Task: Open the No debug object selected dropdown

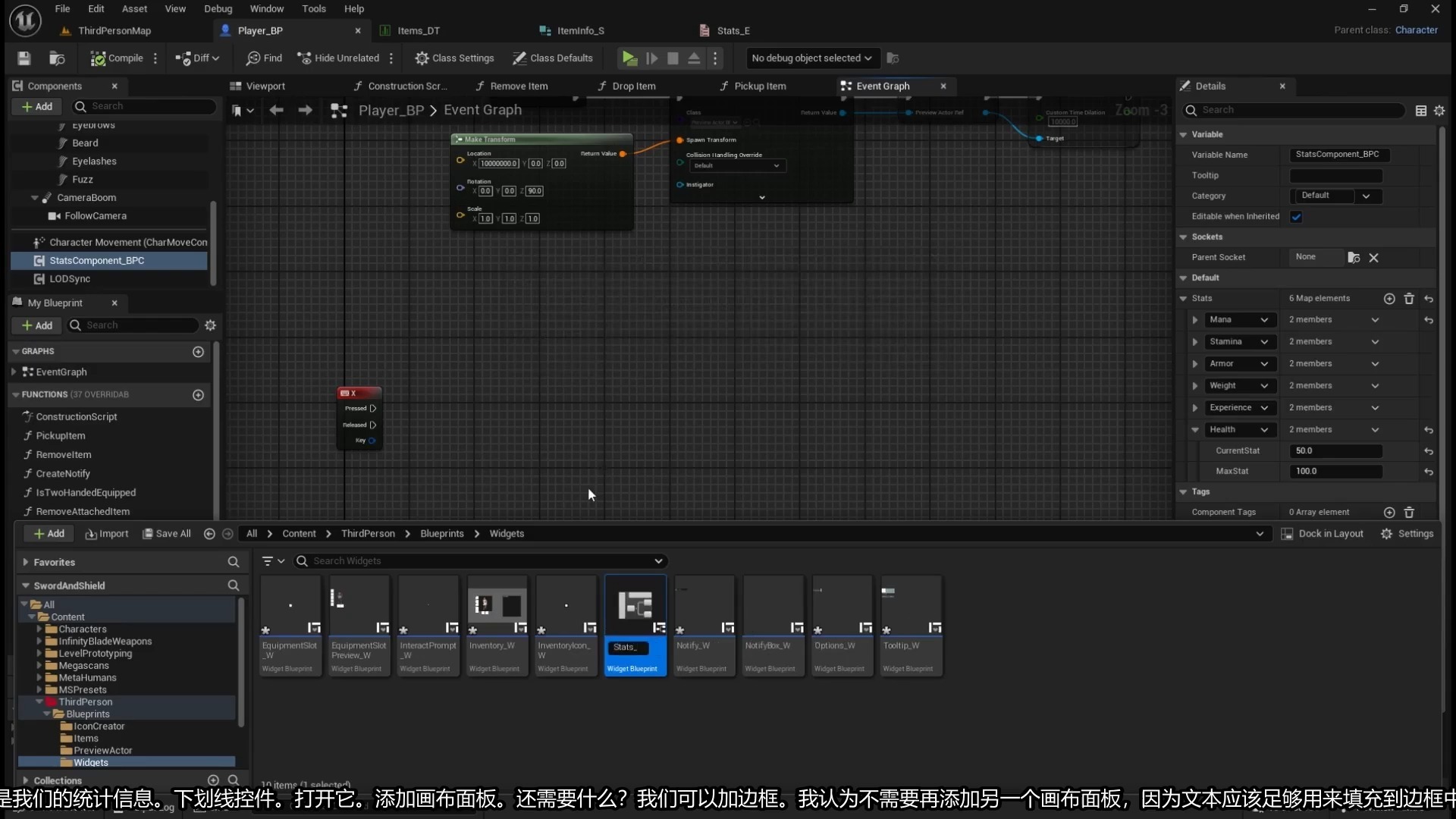Action: point(811,58)
